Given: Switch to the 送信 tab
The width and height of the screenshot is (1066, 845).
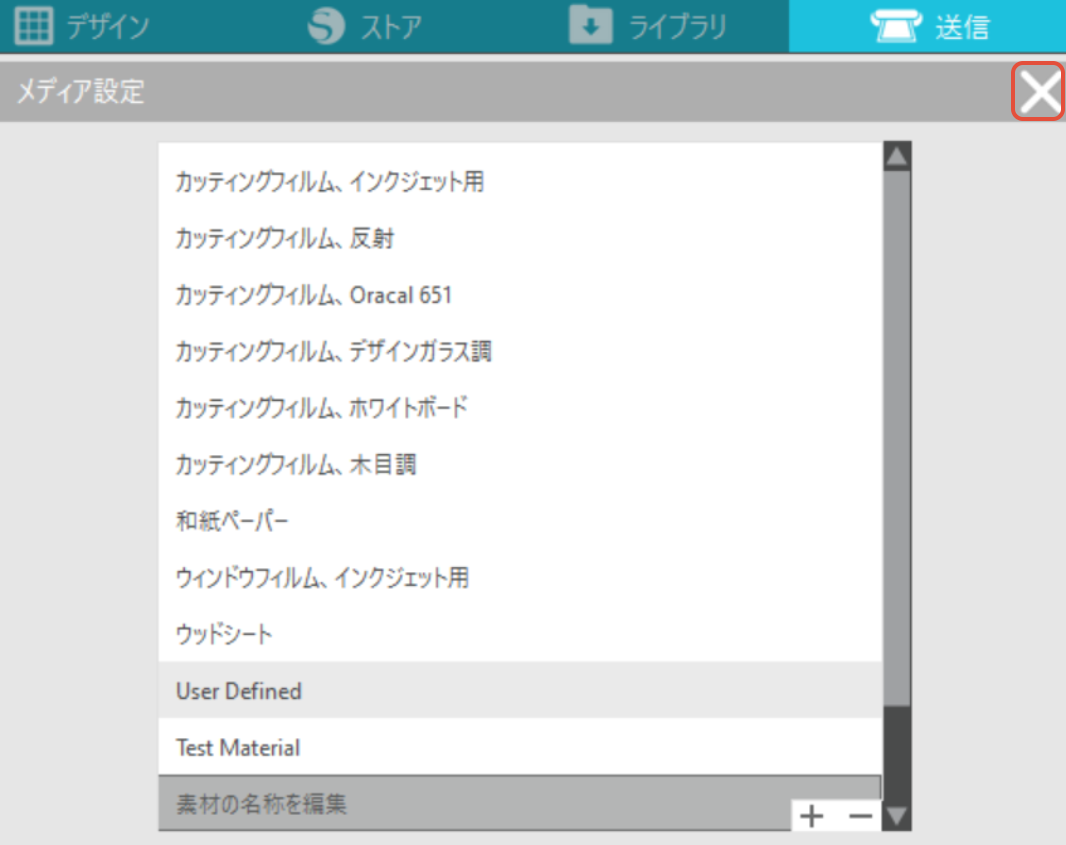Looking at the screenshot, I should pos(929,26).
